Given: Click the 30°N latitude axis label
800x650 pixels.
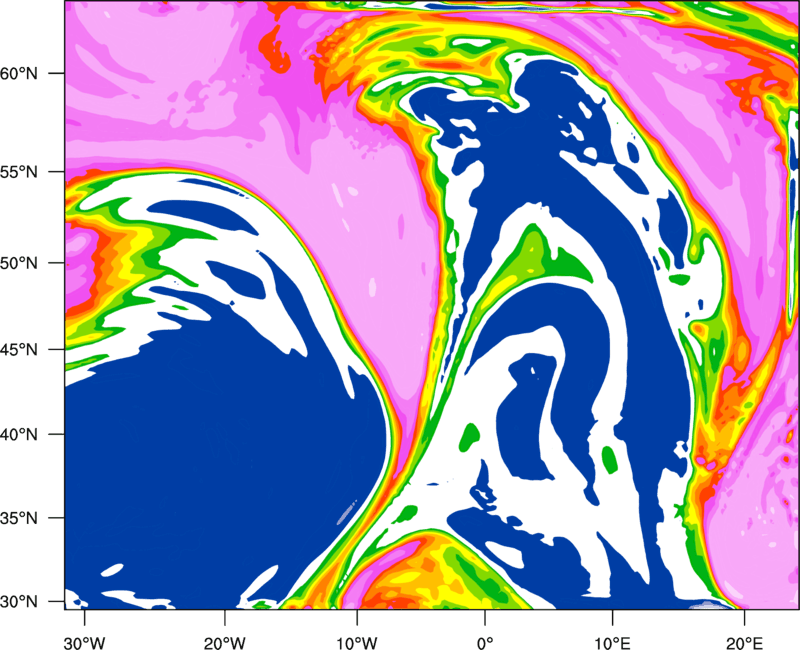Looking at the screenshot, I should (19, 602).
